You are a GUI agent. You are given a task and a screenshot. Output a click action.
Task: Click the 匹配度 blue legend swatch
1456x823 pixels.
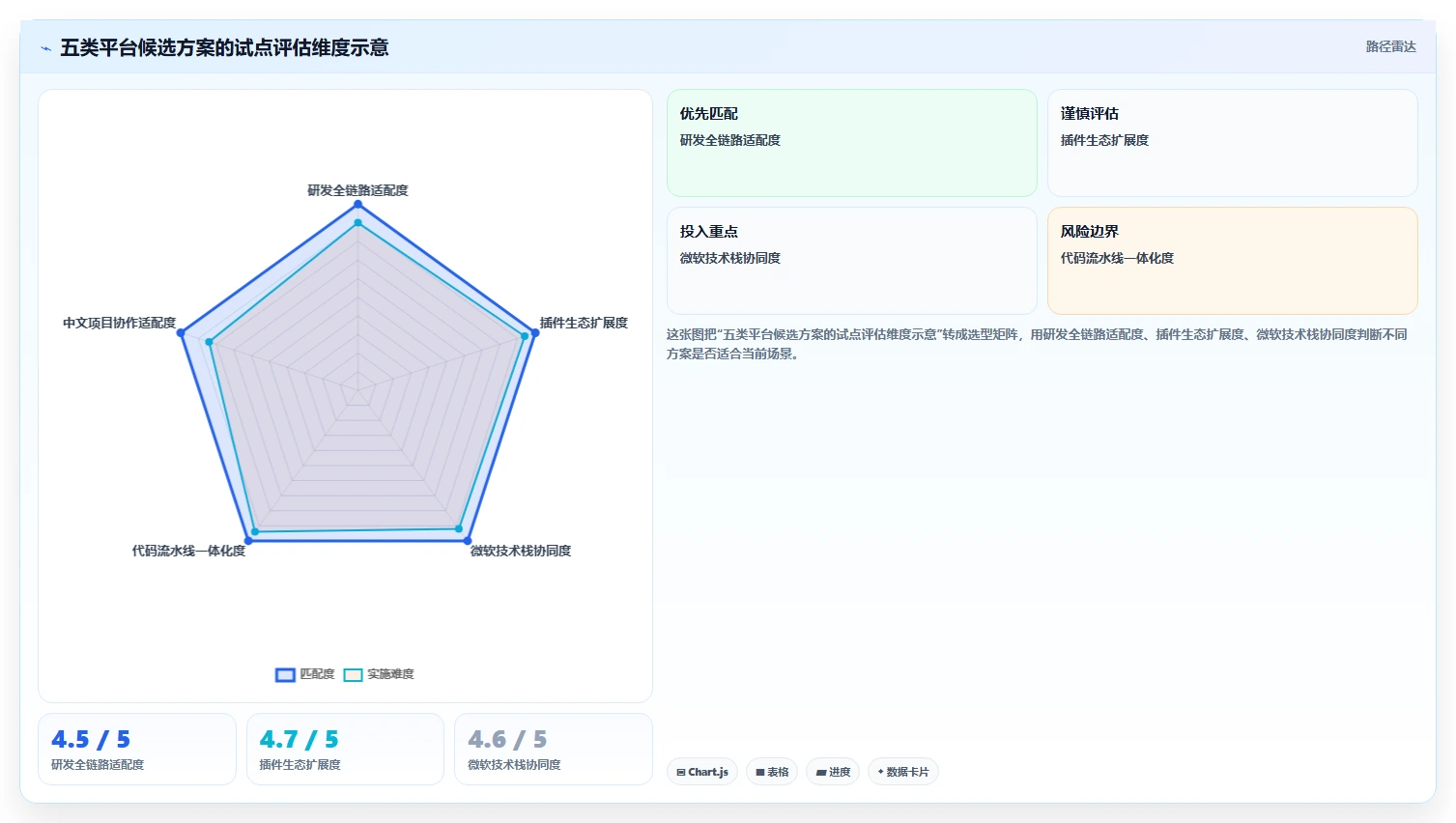tap(285, 675)
